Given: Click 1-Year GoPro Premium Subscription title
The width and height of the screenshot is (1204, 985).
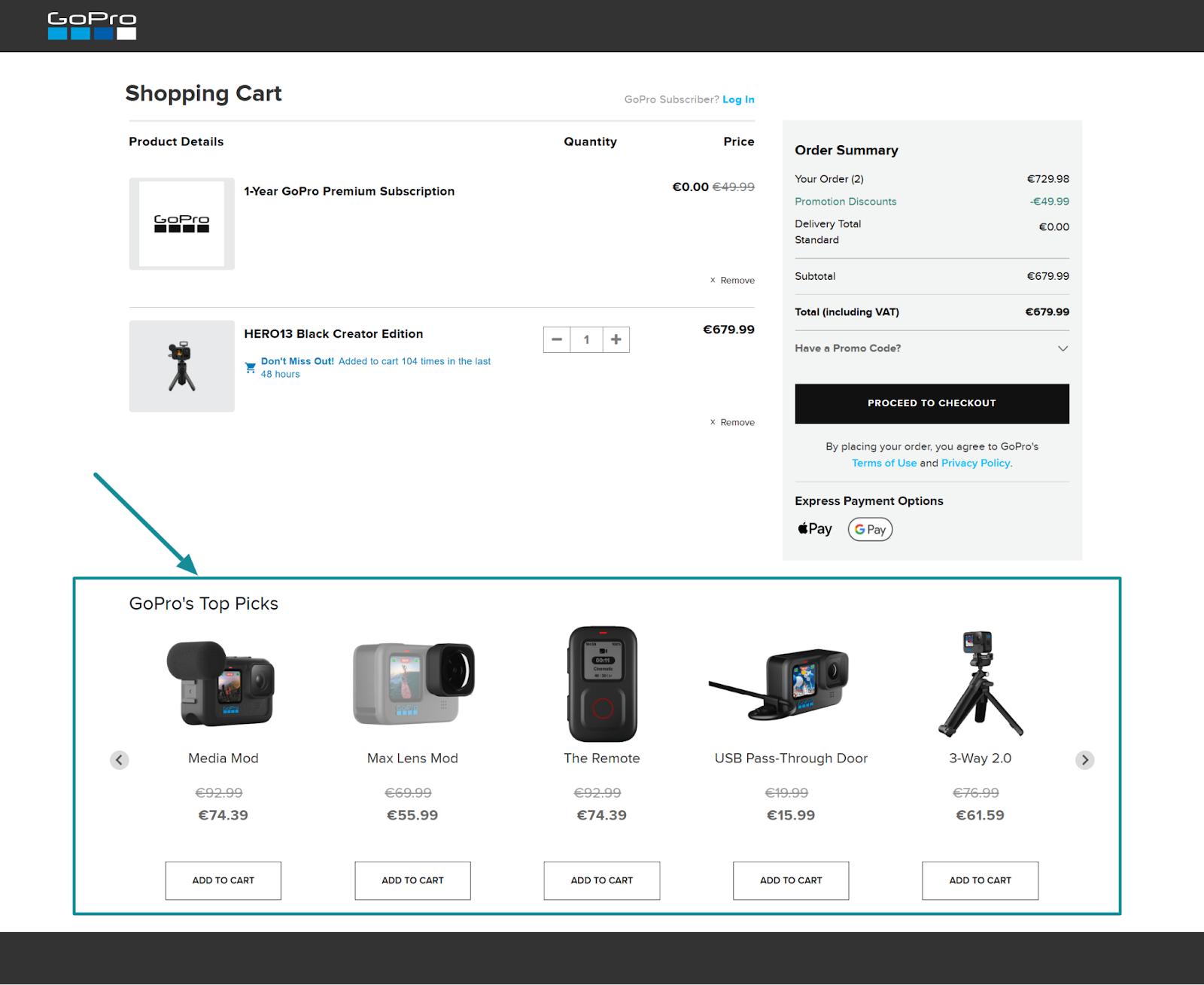Looking at the screenshot, I should (349, 191).
